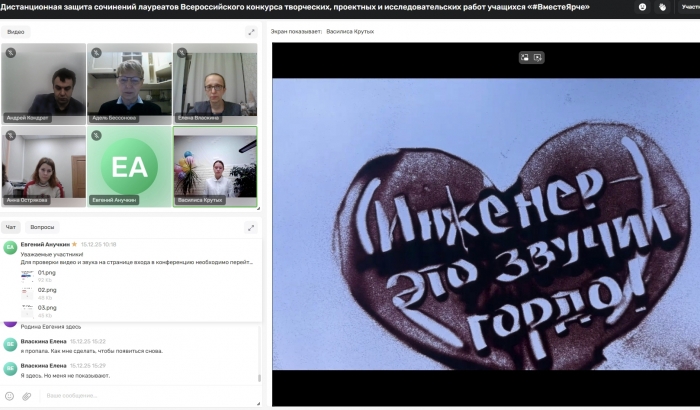Expand the chat panel to fullscreen
Screen dimensions: 700x410
coord(251,228)
